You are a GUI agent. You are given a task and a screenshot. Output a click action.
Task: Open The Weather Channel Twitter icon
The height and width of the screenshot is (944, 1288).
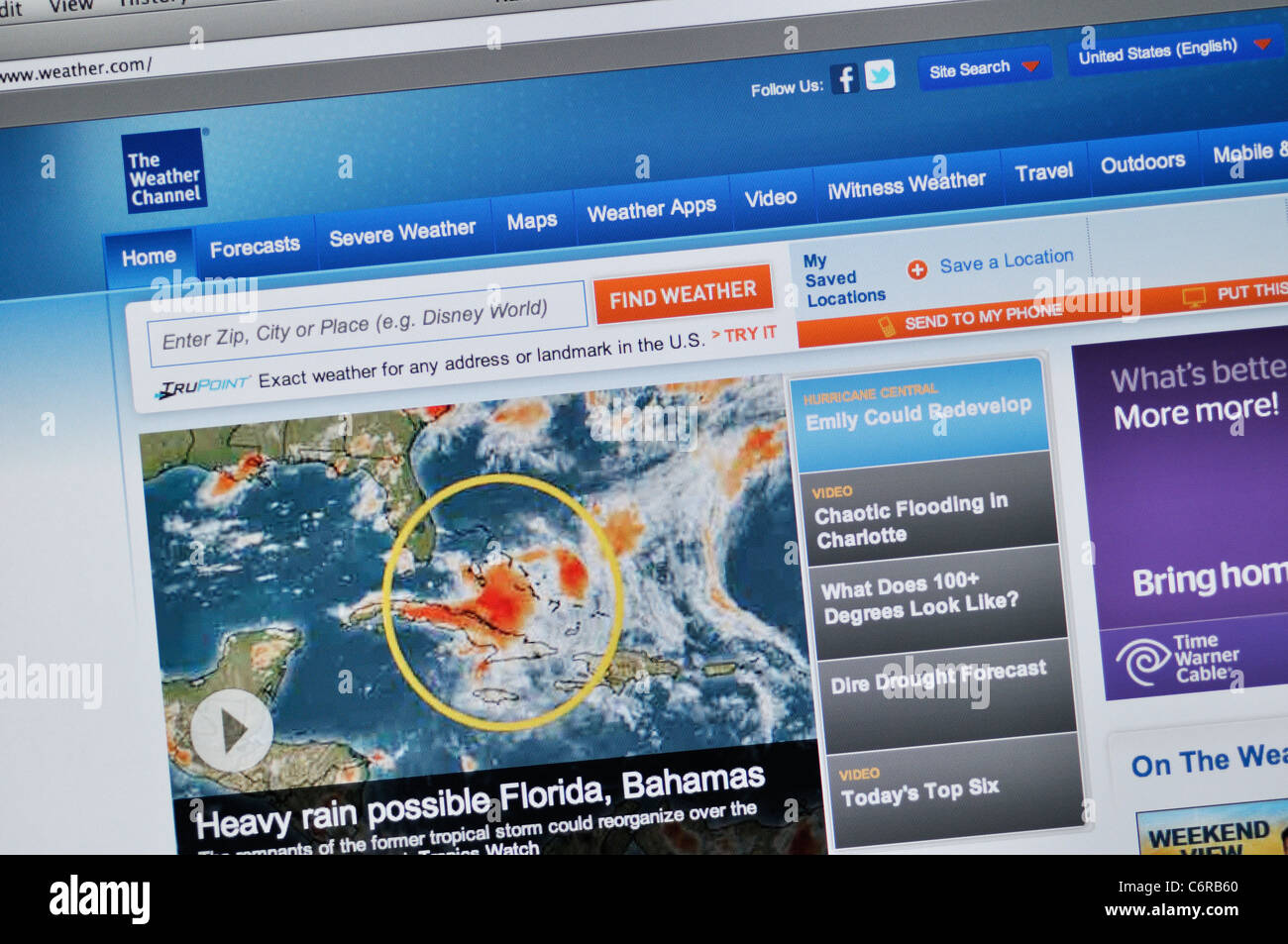click(880, 75)
